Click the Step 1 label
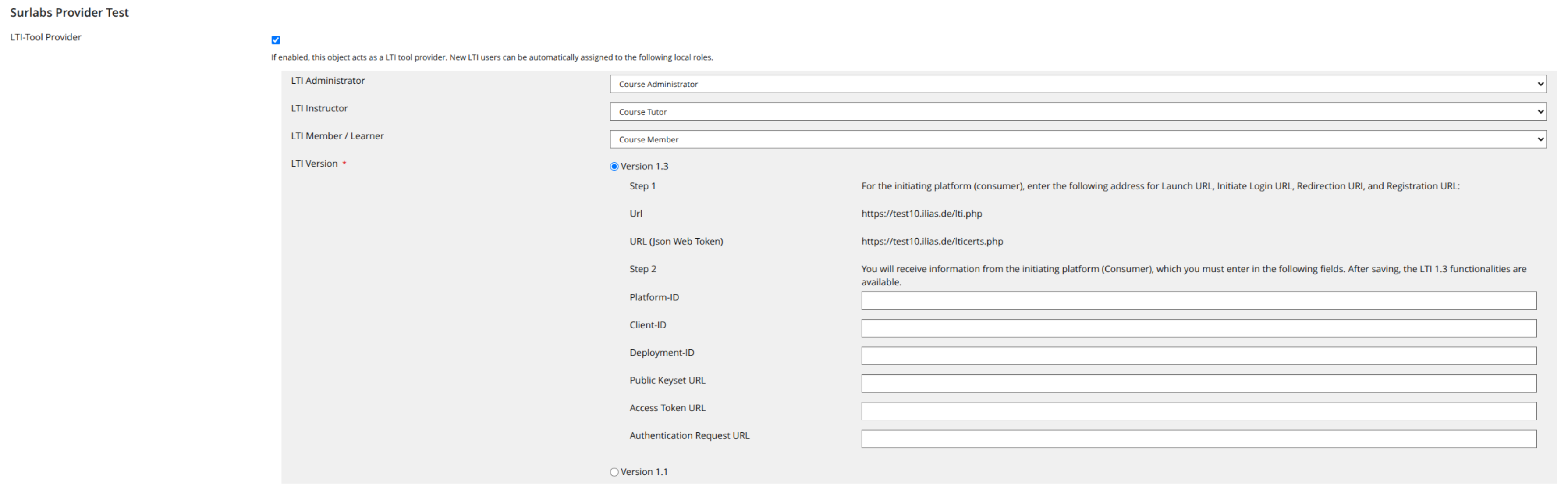 642,186
